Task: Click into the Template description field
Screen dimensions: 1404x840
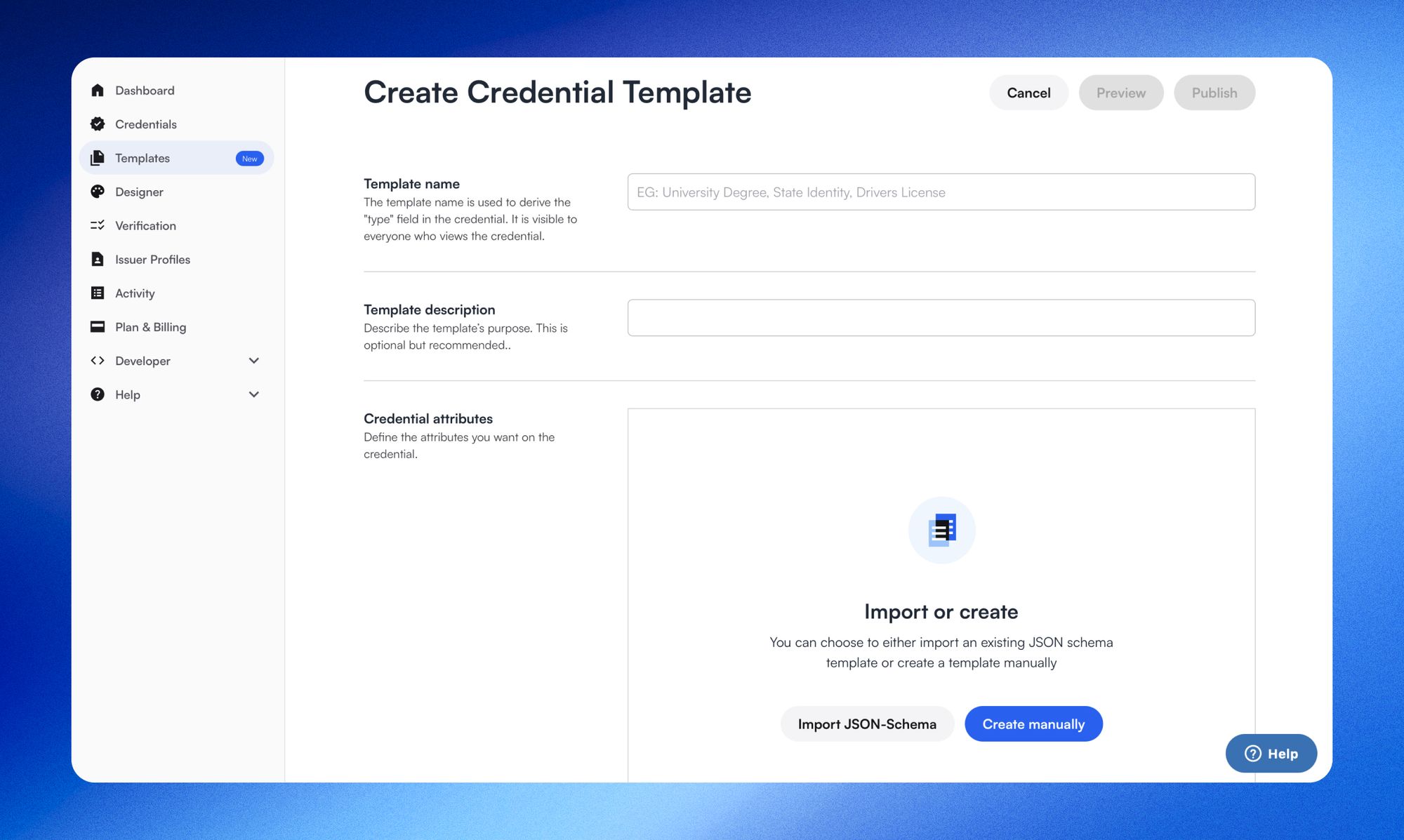Action: [x=941, y=318]
